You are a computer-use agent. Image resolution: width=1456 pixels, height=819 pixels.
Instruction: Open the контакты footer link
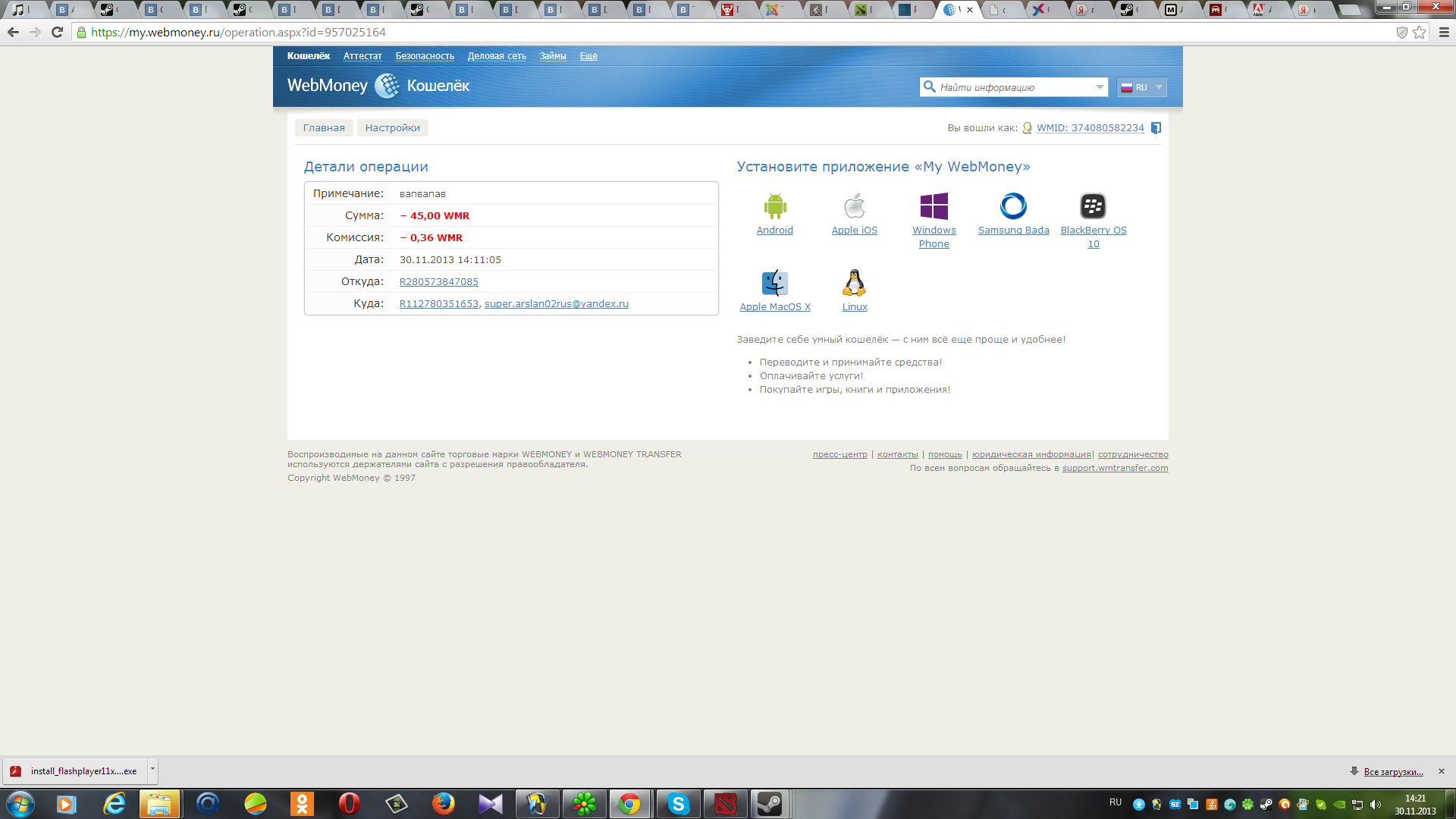pos(897,455)
